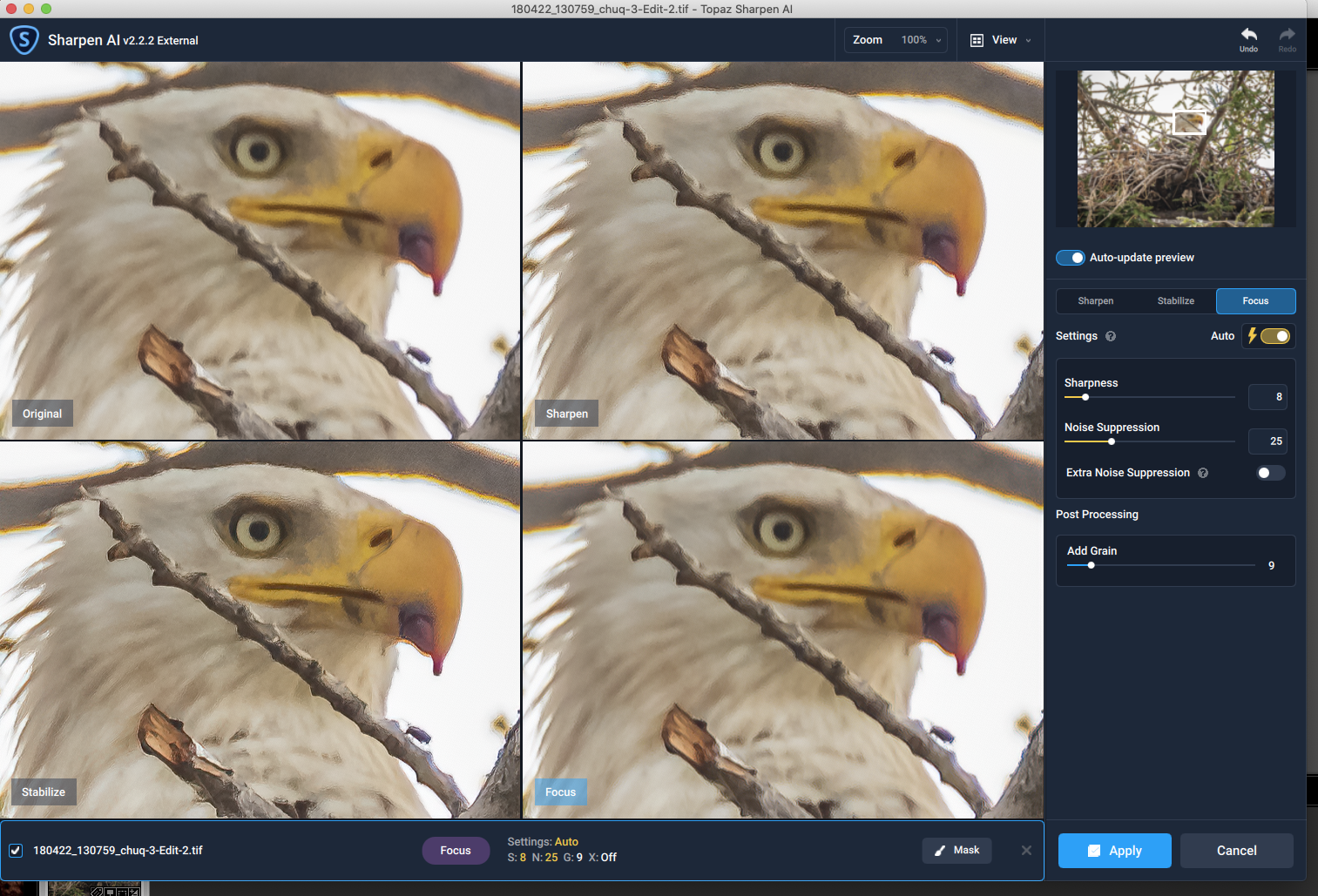The image size is (1318, 896).
Task: Select the Original preview pane
Action: (260, 250)
